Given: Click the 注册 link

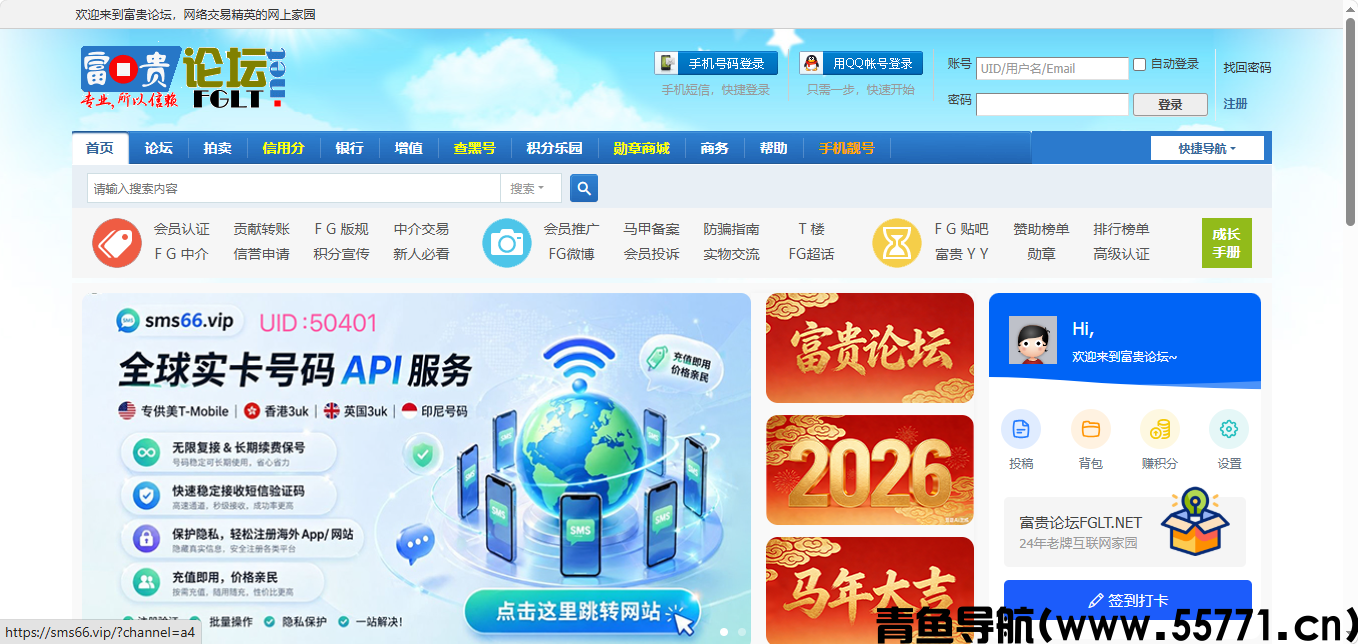Looking at the screenshot, I should (1235, 104).
